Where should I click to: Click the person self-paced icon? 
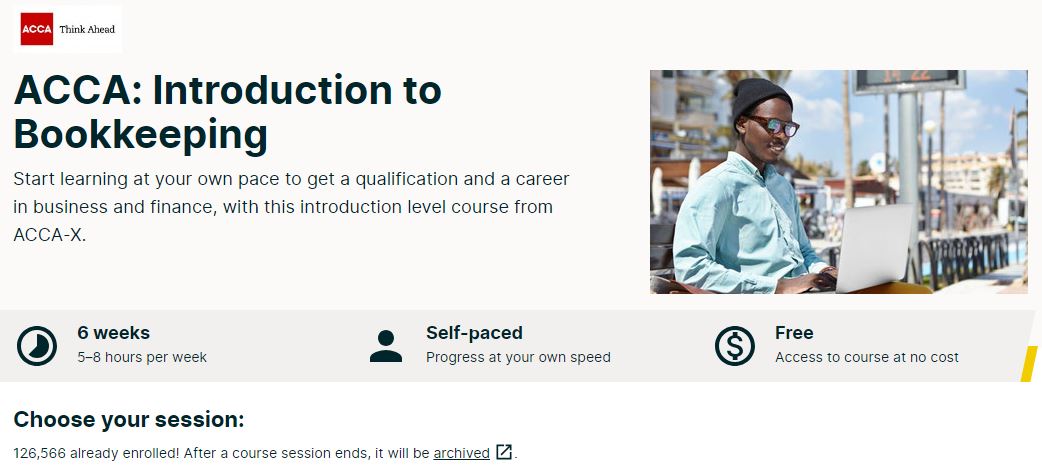point(386,346)
